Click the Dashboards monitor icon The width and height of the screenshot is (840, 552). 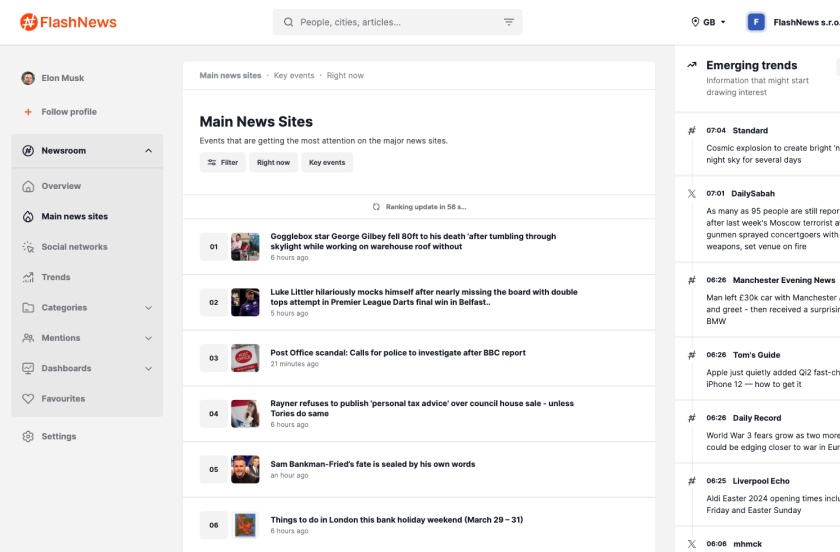point(28,368)
